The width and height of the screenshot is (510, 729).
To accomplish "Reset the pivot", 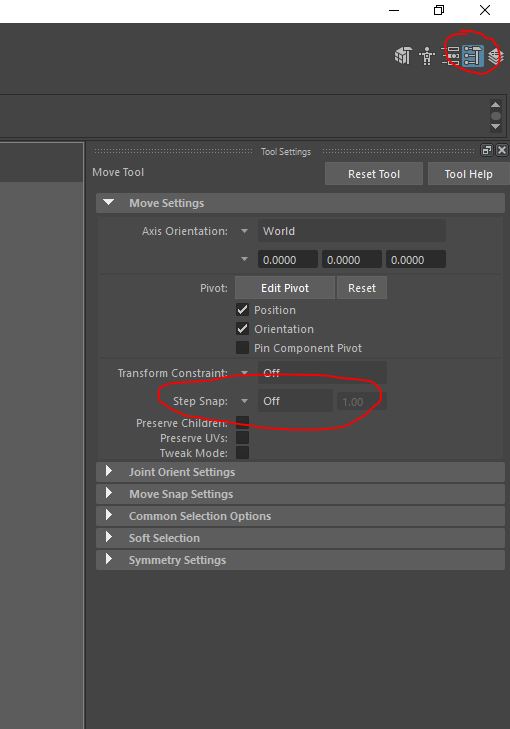I will coord(362,288).
